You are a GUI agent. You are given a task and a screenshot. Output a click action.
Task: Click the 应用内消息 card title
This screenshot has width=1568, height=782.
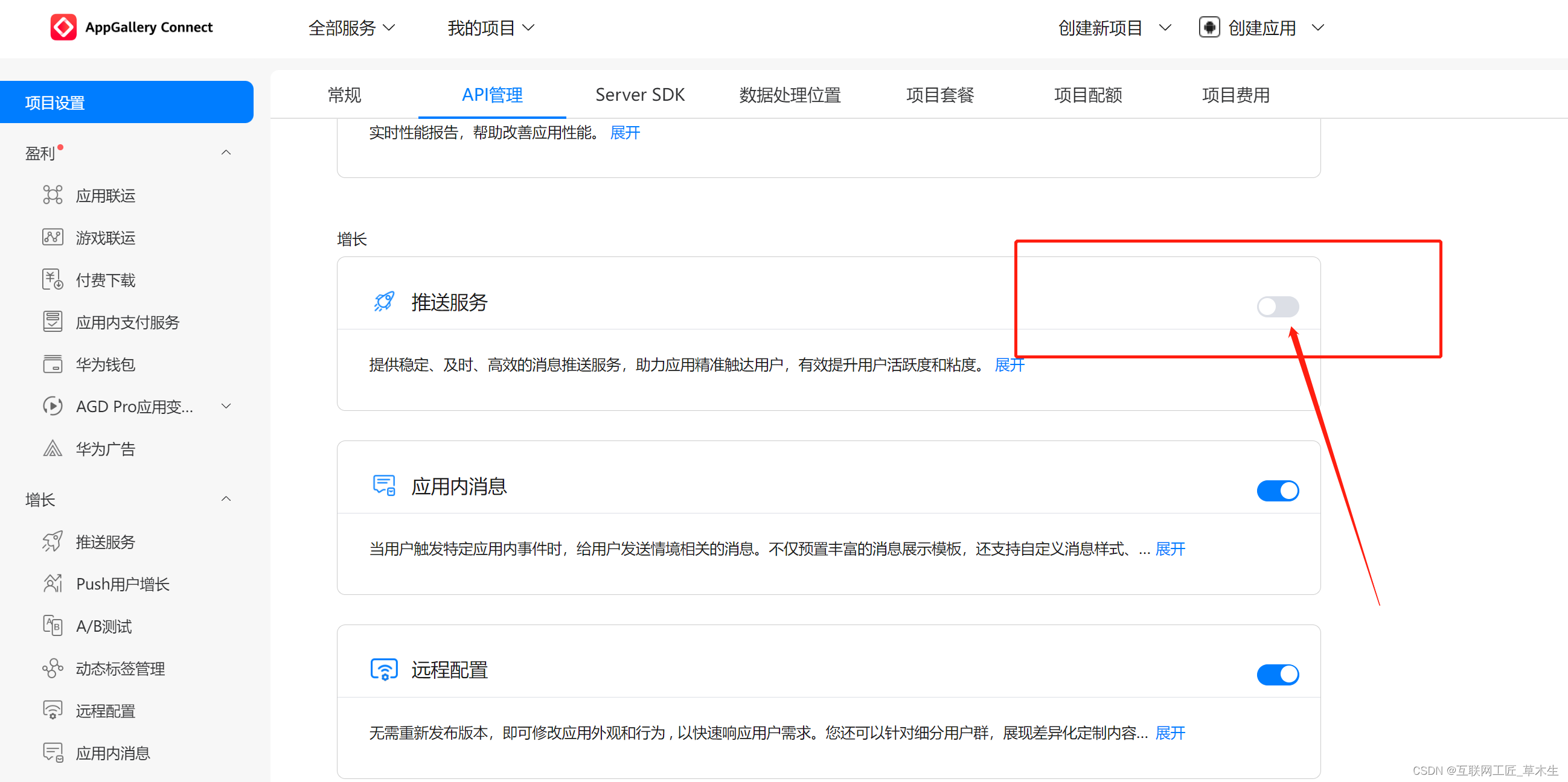tap(459, 486)
